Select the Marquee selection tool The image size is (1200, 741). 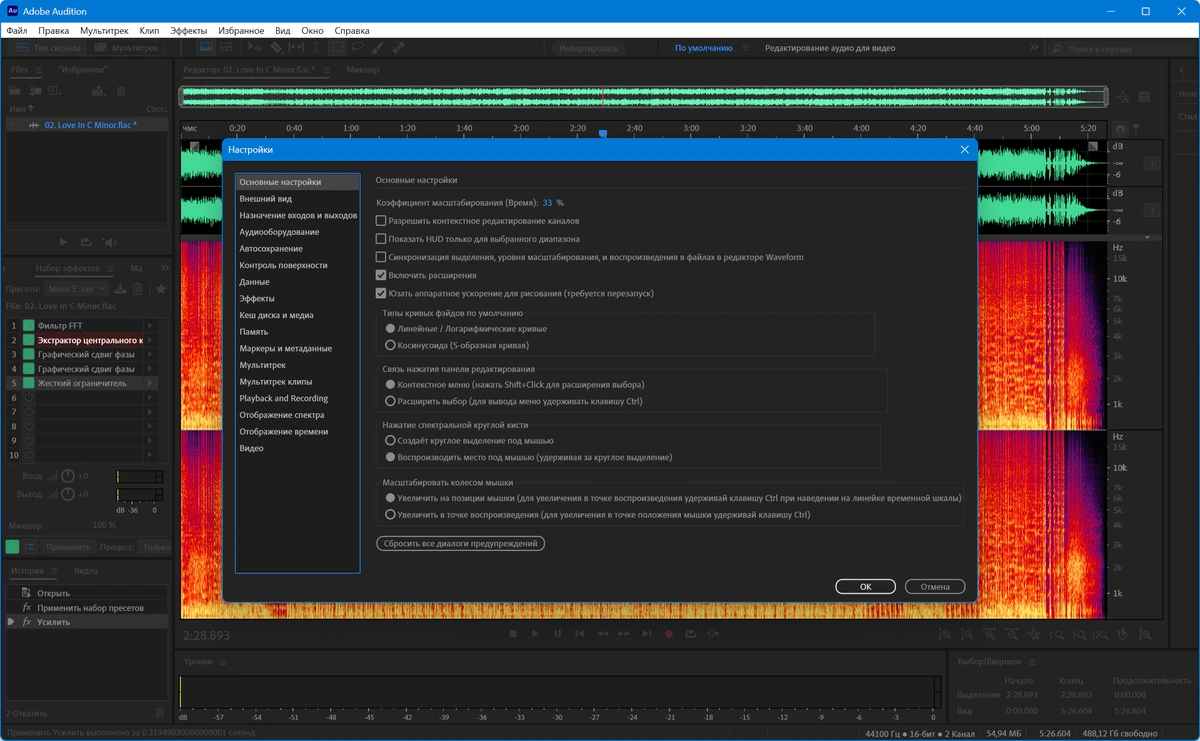pyautogui.click(x=337, y=47)
